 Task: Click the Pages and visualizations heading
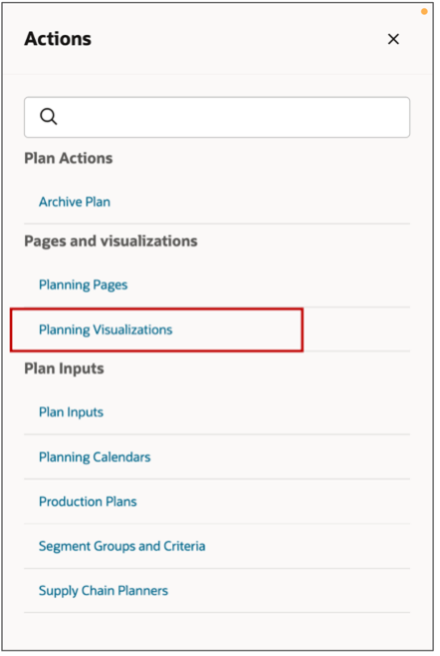point(111,241)
